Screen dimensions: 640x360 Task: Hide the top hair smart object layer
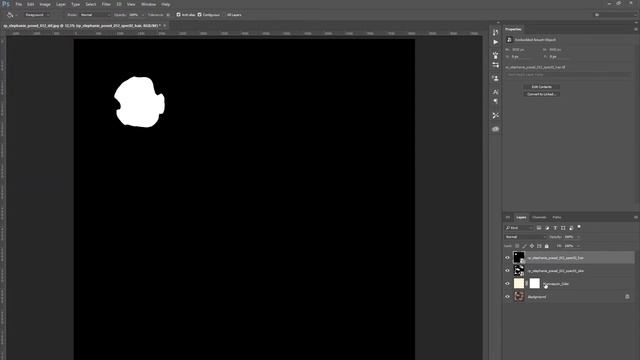pos(507,258)
